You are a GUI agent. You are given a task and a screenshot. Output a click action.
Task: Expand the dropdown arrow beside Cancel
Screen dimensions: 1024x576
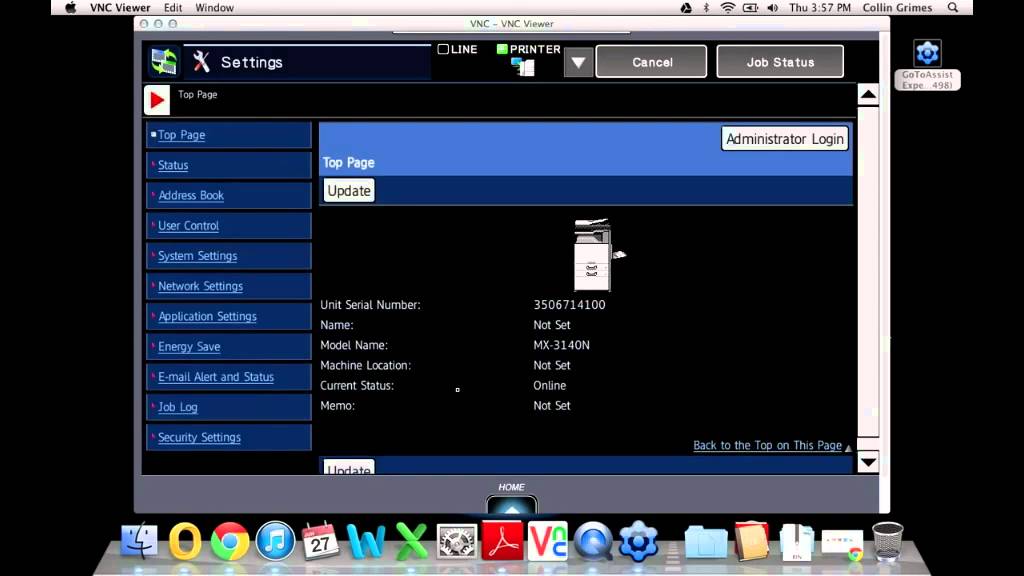[578, 63]
